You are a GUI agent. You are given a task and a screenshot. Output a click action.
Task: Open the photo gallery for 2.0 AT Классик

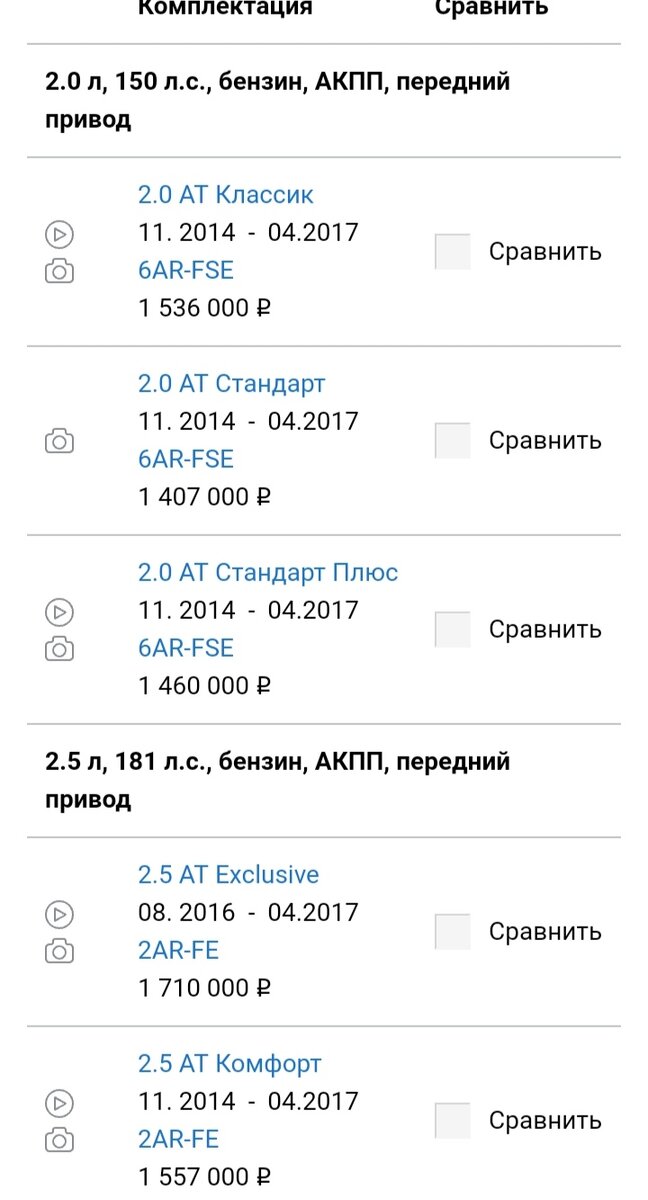[x=59, y=269]
